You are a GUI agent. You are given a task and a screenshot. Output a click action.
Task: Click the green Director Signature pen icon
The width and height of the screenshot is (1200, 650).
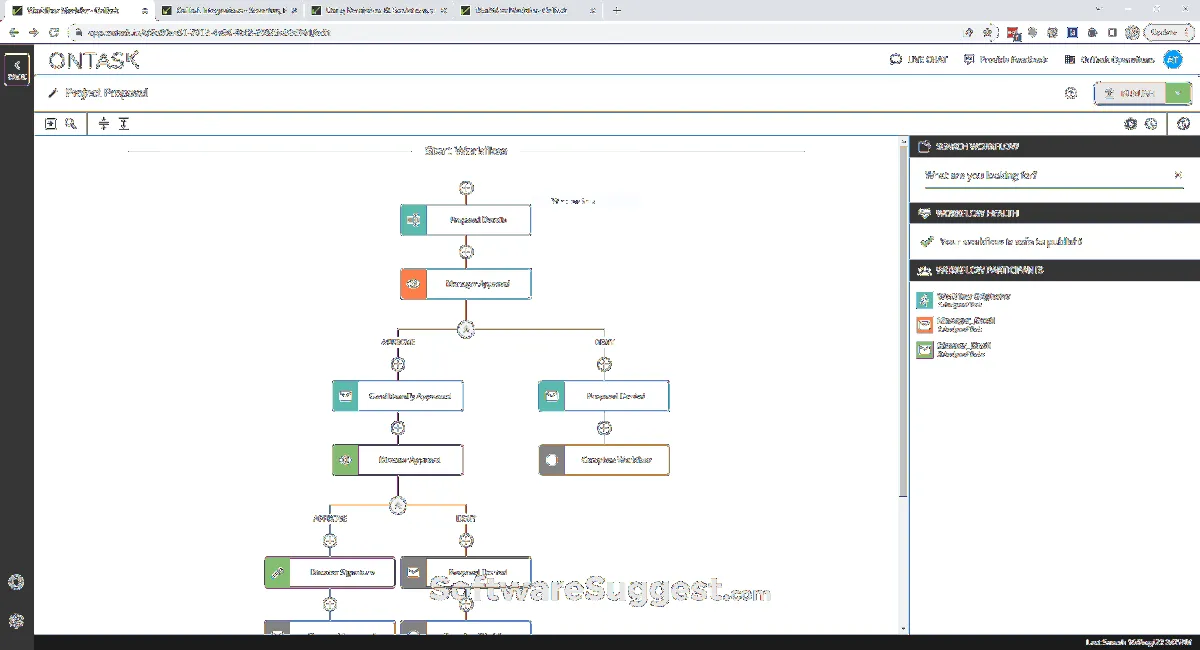coord(277,572)
